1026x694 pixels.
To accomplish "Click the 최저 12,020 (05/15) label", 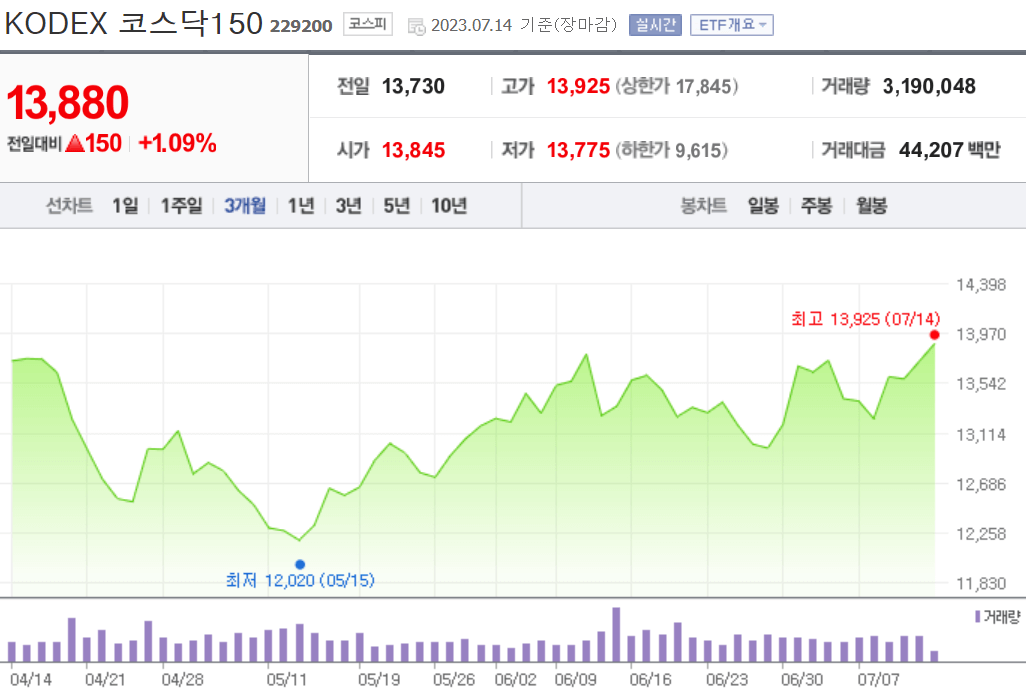I will pos(300,580).
